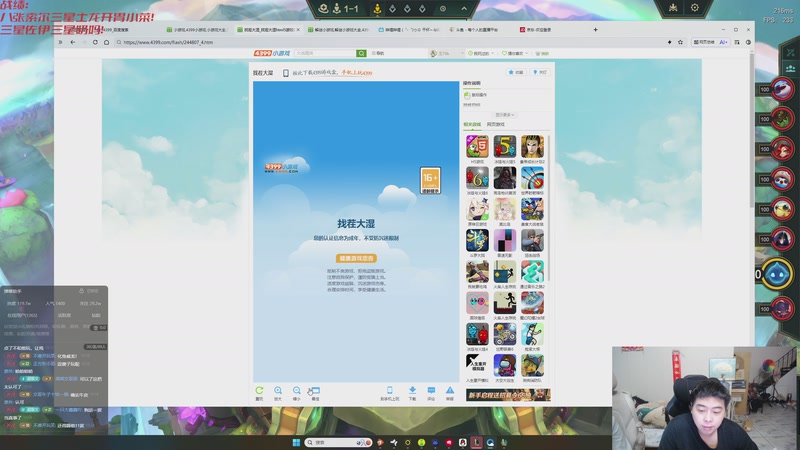Click the topmost player portrait in game sidebar

[x=781, y=89]
